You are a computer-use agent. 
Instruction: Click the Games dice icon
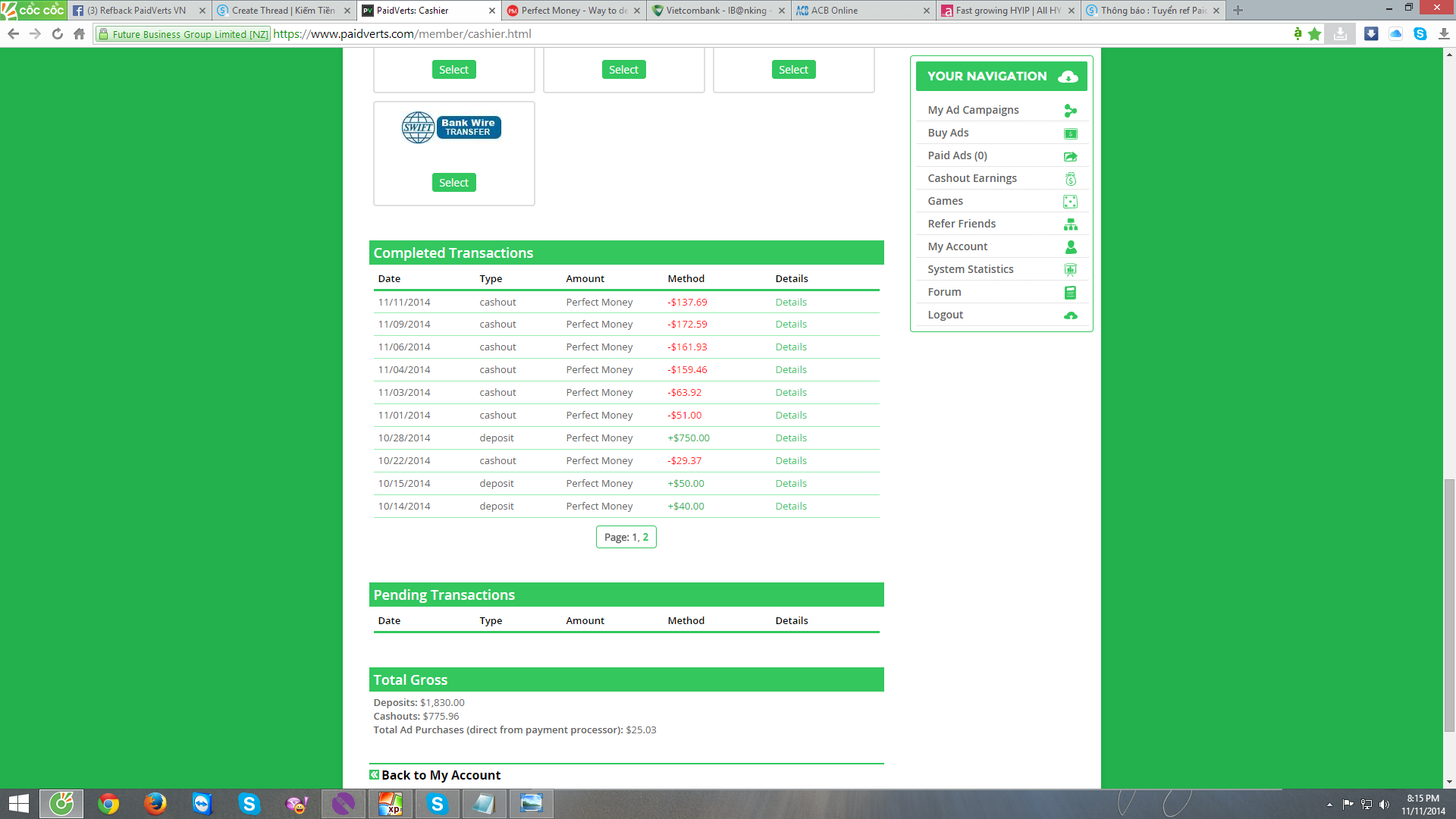pyautogui.click(x=1070, y=202)
